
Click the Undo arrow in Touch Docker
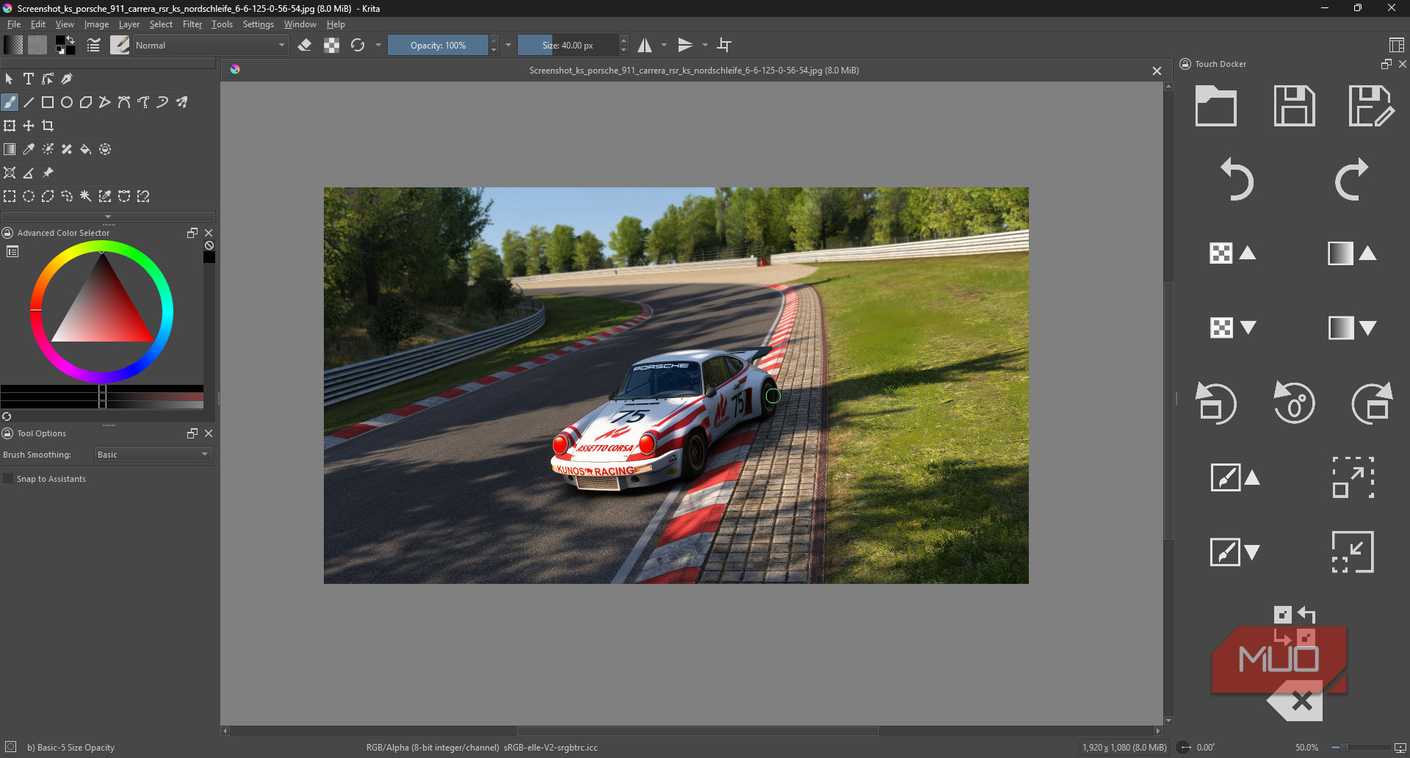(x=1237, y=180)
